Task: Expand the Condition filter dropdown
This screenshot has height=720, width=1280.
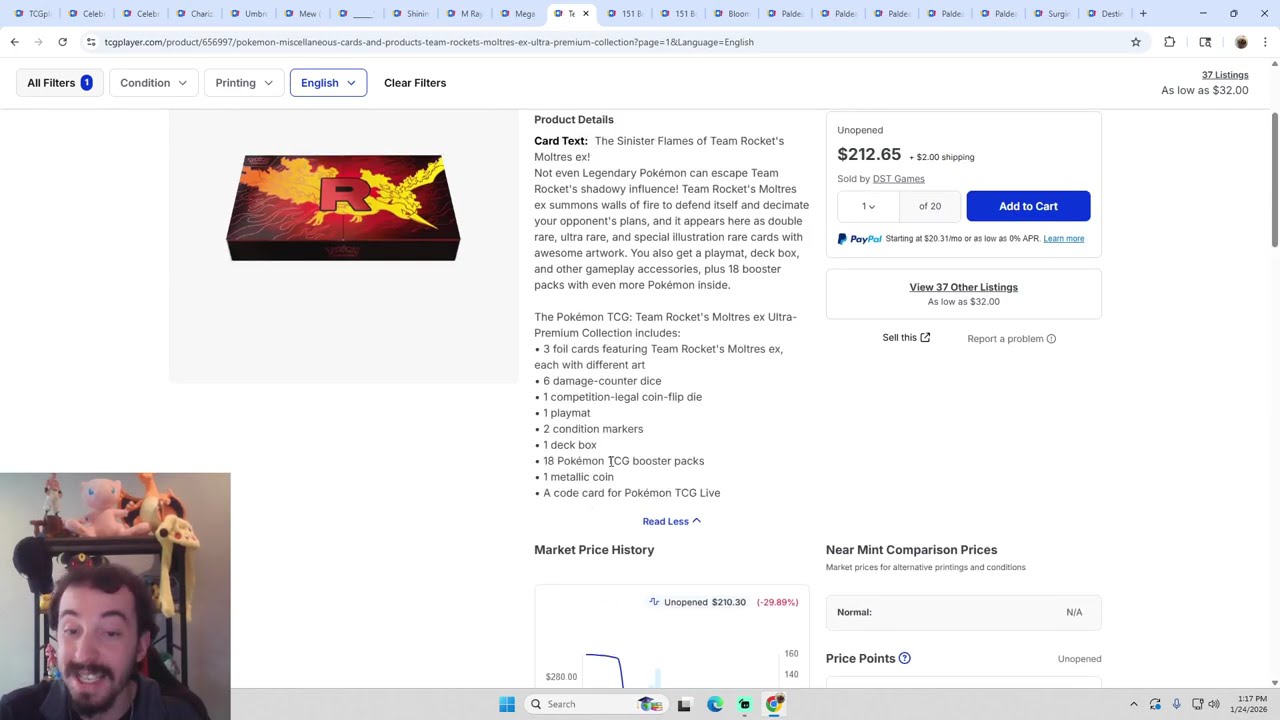Action: point(153,83)
